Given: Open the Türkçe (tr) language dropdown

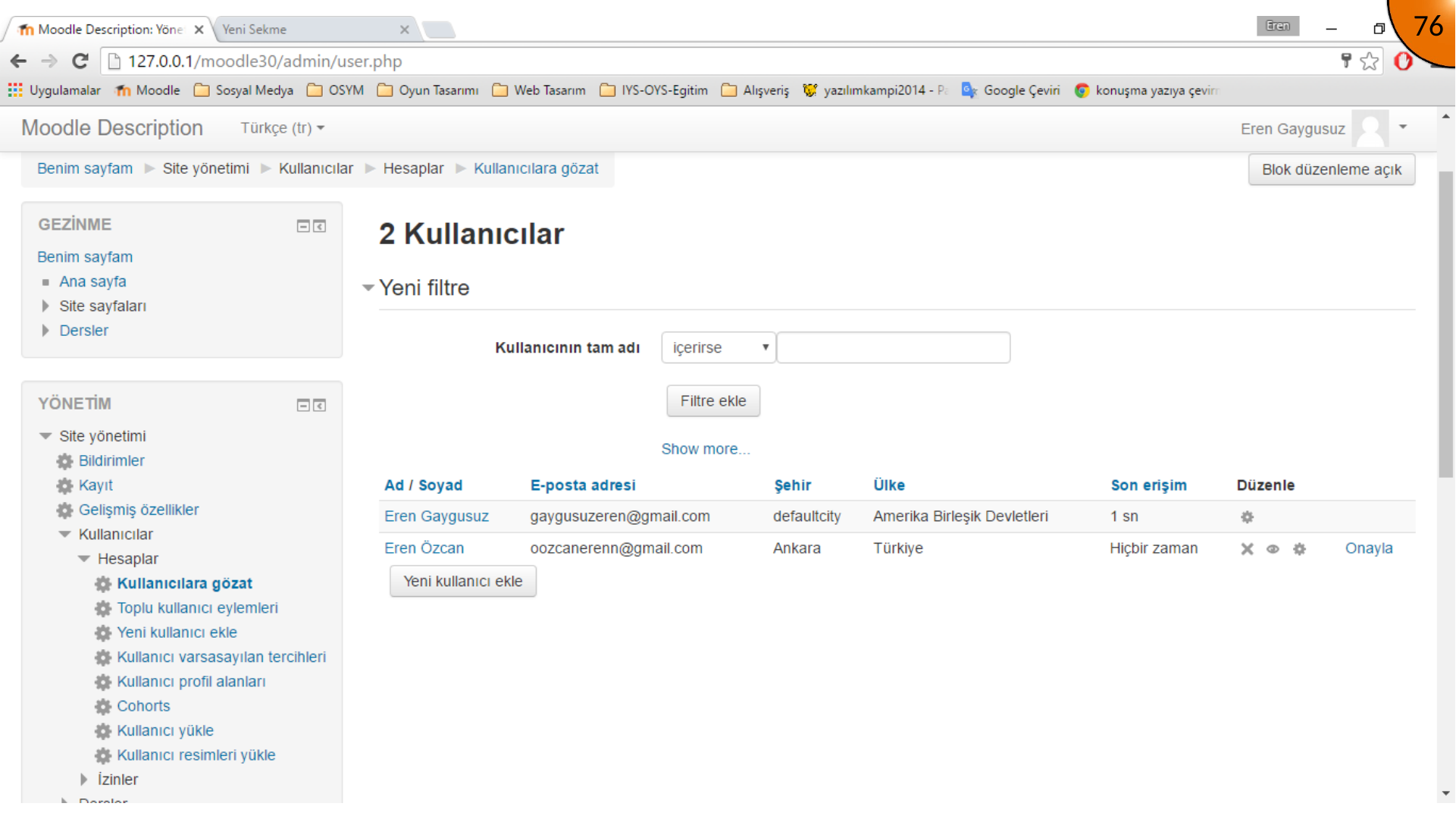Looking at the screenshot, I should [282, 128].
